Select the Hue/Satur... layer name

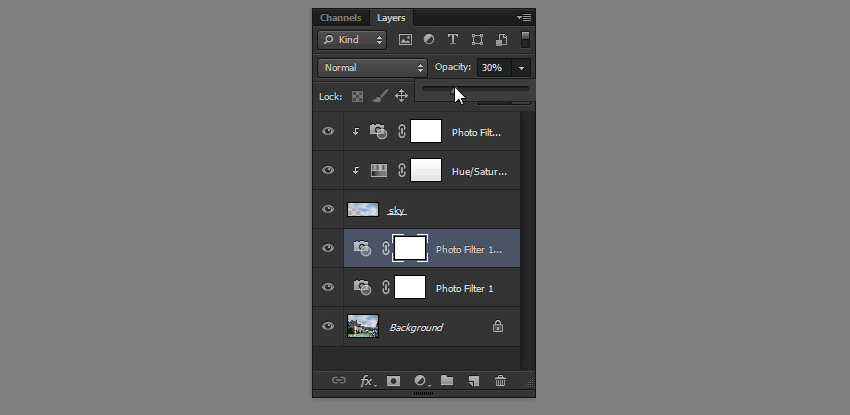tap(479, 172)
